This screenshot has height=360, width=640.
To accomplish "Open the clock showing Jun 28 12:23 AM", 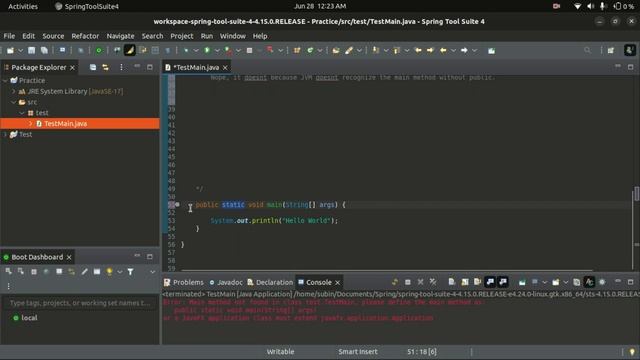I will pyautogui.click(x=320, y=6).
